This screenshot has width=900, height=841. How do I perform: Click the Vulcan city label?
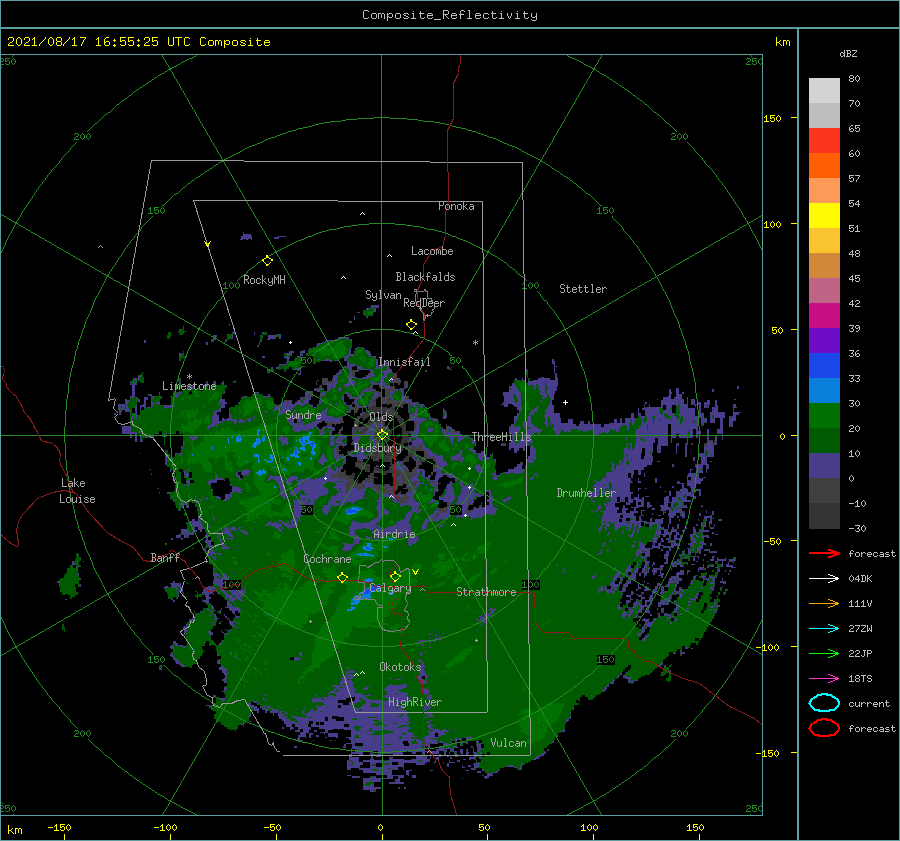click(x=509, y=743)
